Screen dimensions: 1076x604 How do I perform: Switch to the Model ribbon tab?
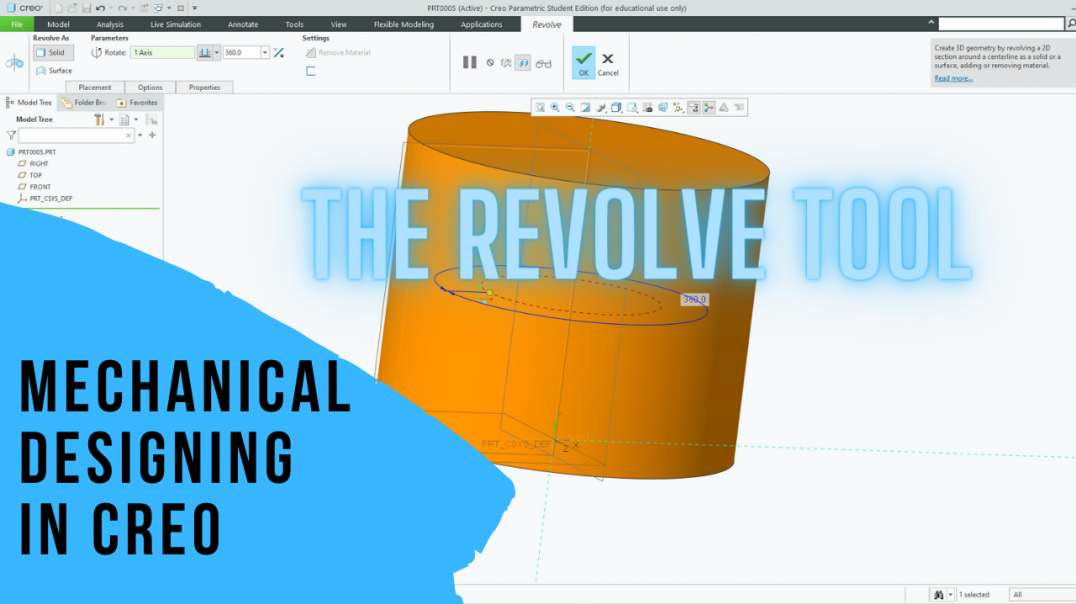(58, 24)
